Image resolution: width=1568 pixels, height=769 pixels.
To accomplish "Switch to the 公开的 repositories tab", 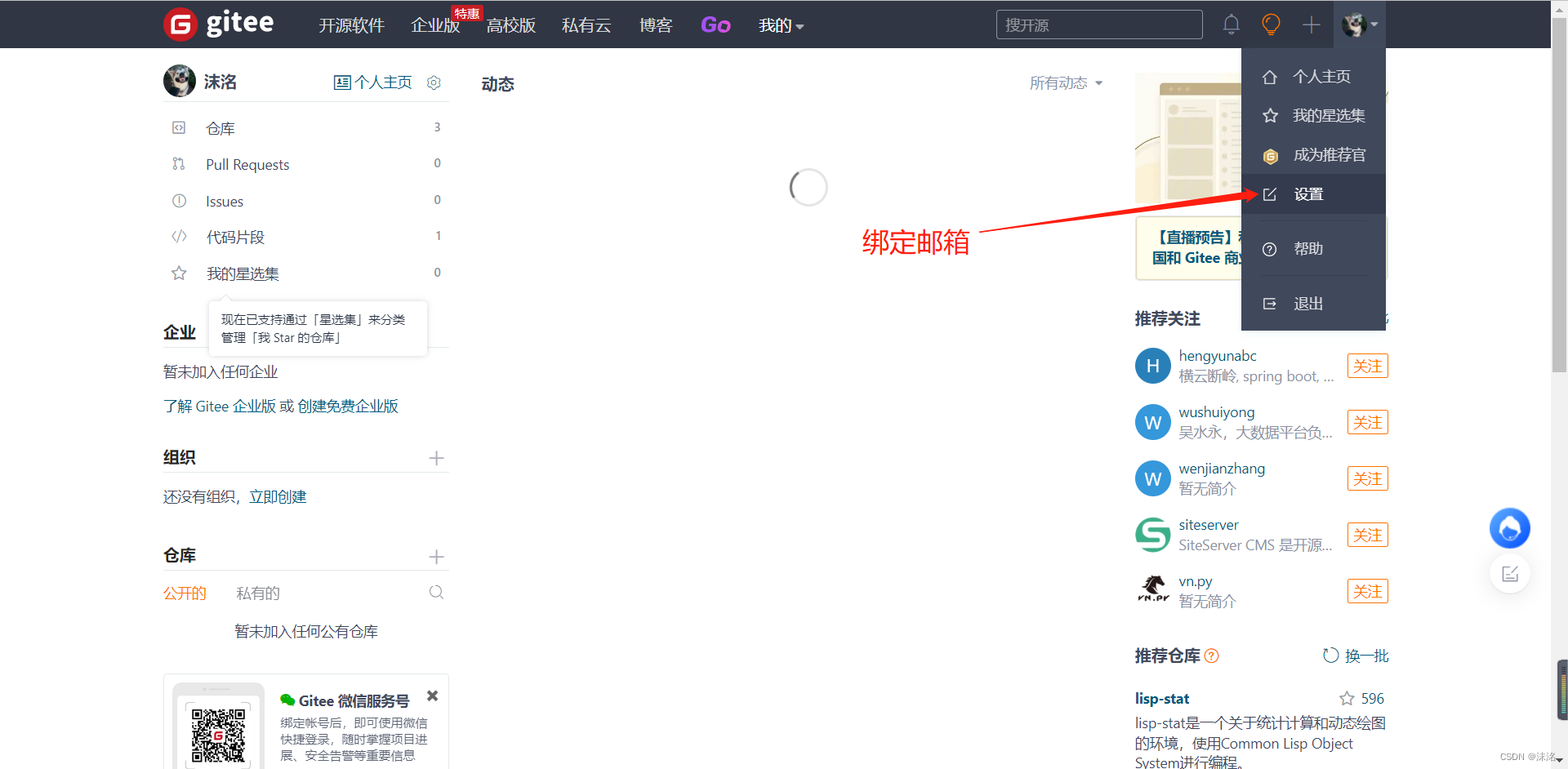I will (x=185, y=593).
